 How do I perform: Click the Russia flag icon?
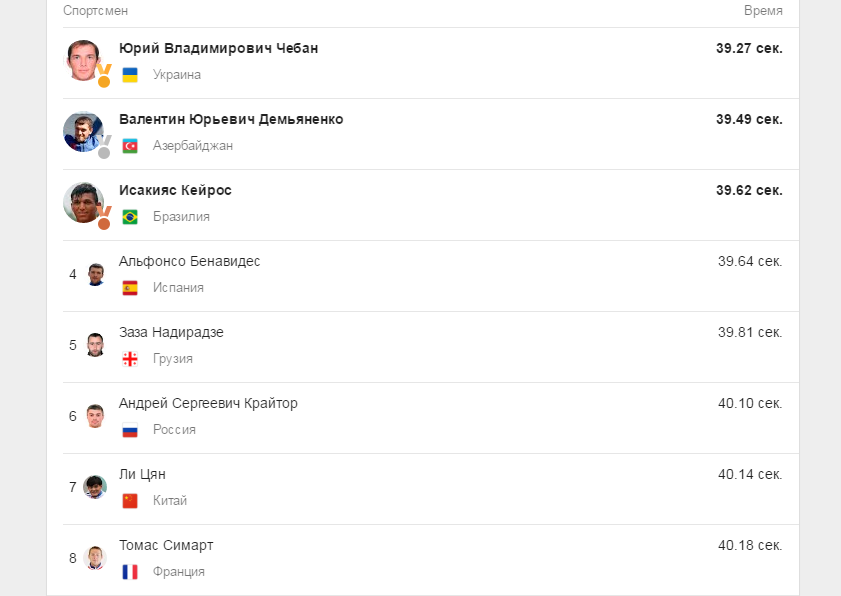130,430
